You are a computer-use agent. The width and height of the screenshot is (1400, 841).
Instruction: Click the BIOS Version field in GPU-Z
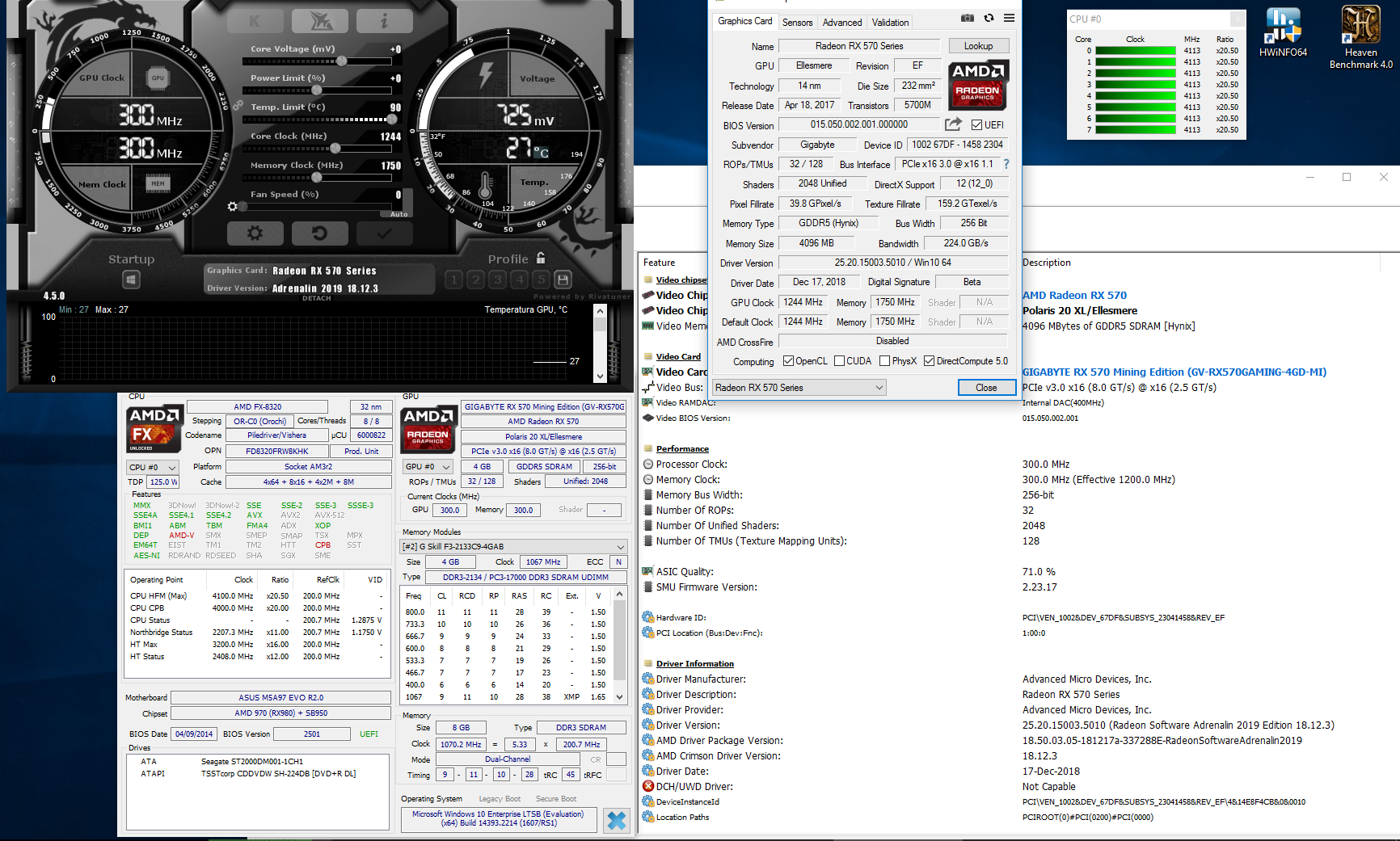click(859, 124)
